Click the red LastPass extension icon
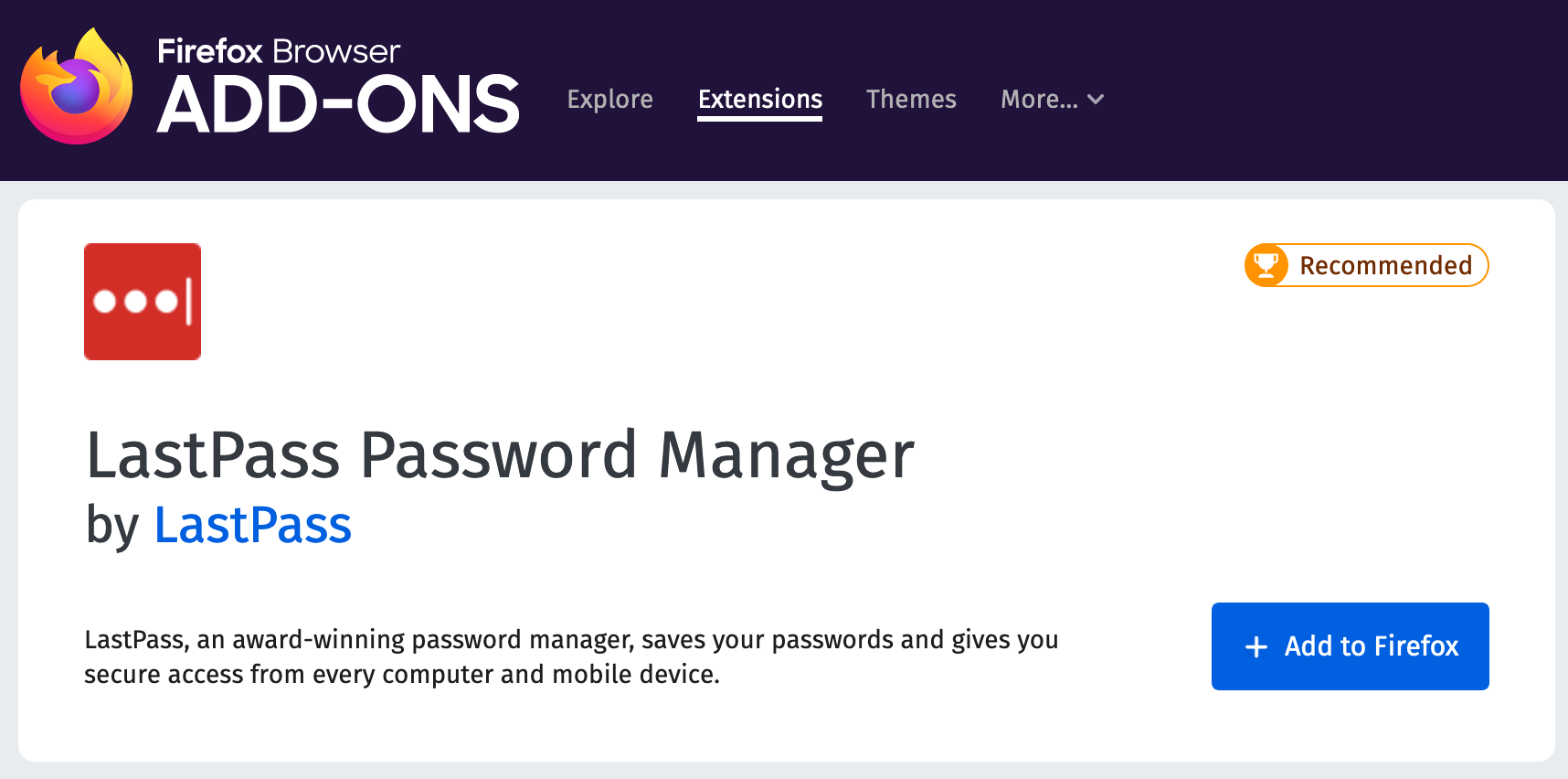The height and width of the screenshot is (779, 1568). click(x=143, y=302)
